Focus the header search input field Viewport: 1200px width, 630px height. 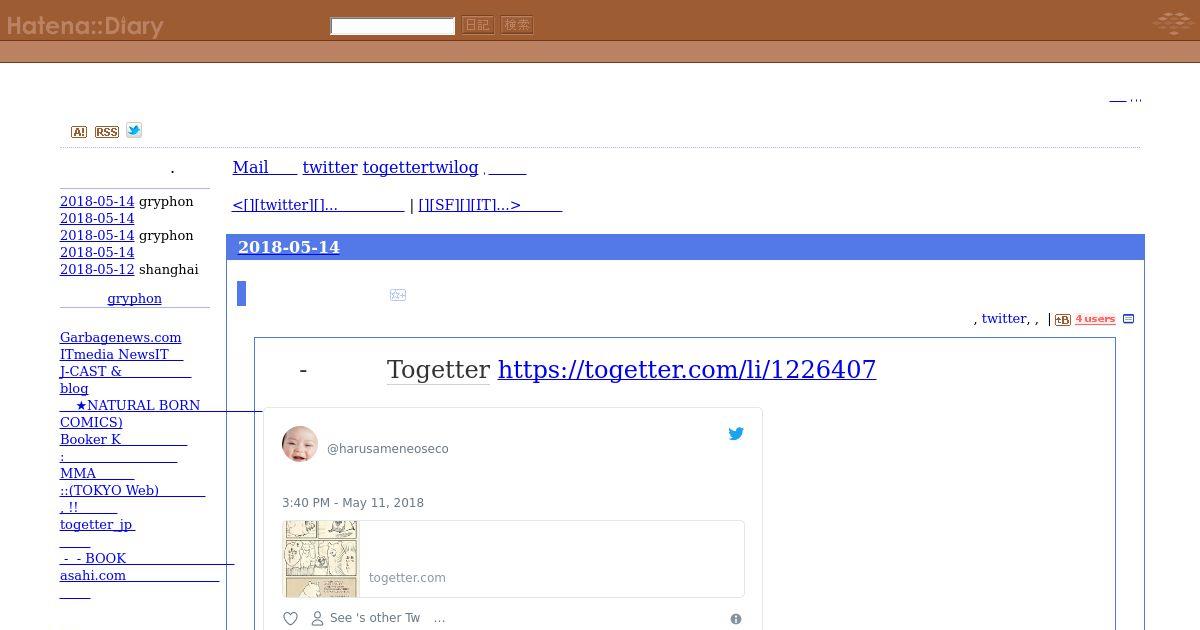(x=393, y=26)
